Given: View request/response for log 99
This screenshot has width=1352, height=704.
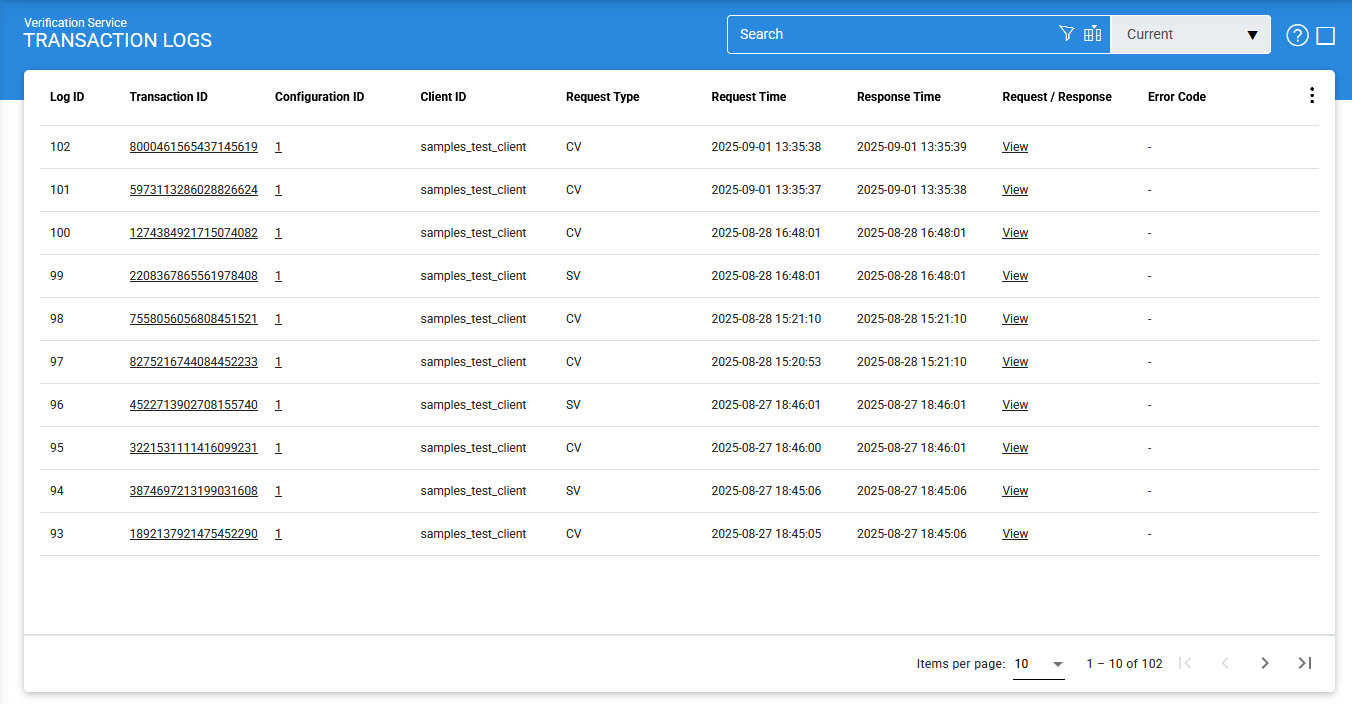Looking at the screenshot, I should click(1015, 276).
